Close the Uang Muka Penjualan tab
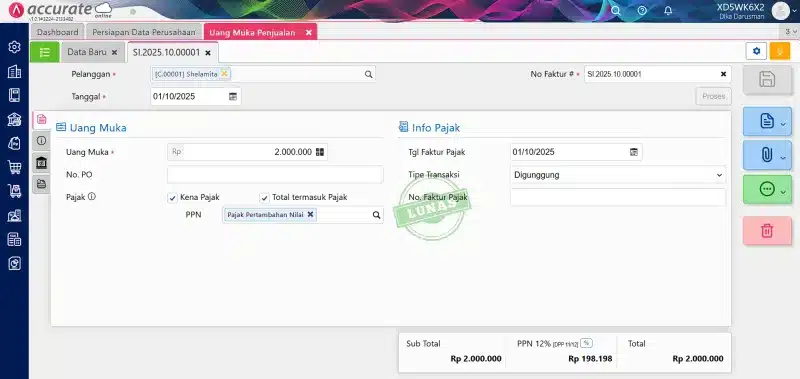The image size is (800, 379). pyautogui.click(x=308, y=32)
